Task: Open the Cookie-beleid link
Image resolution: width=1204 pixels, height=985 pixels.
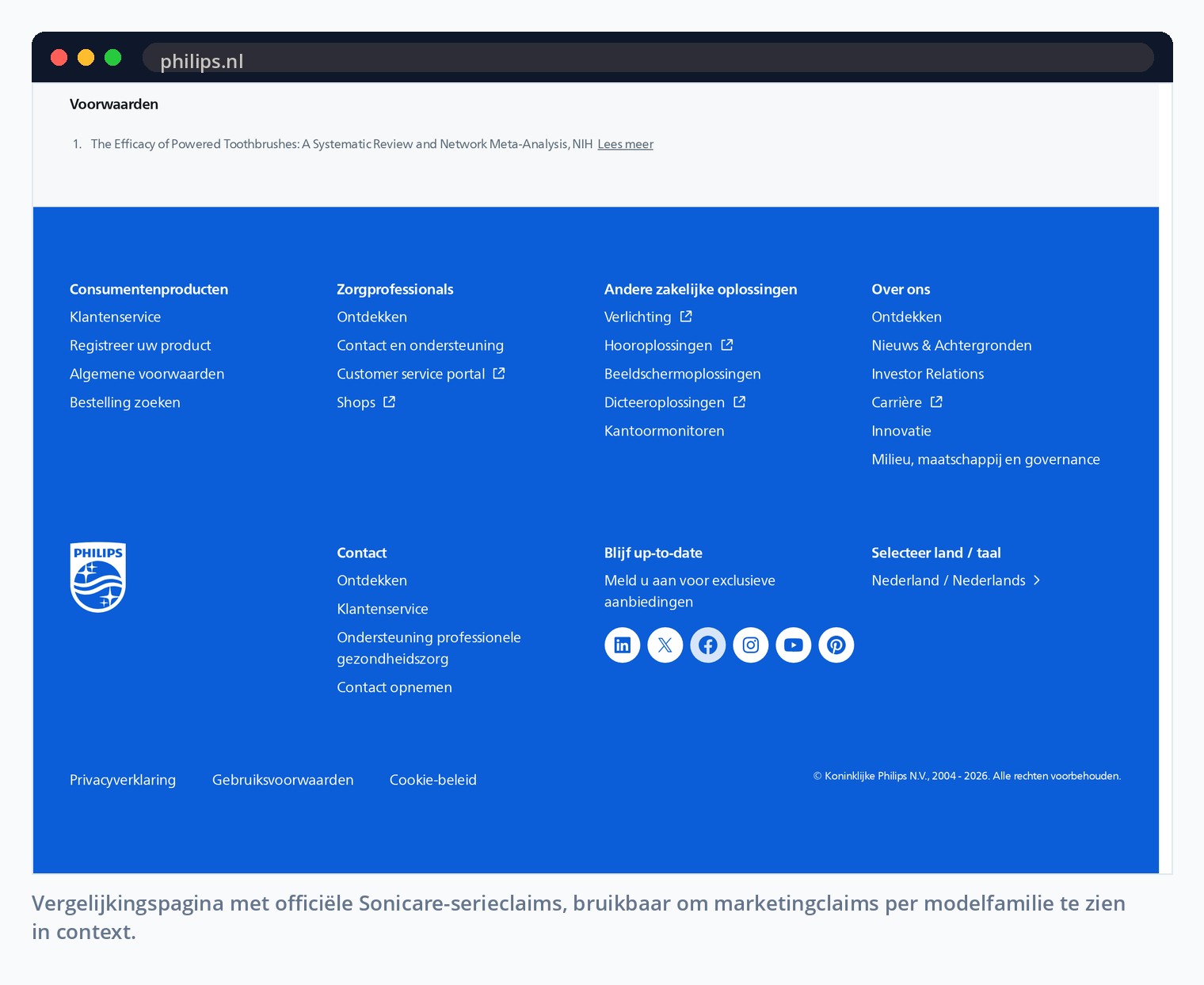Action: tap(433, 780)
